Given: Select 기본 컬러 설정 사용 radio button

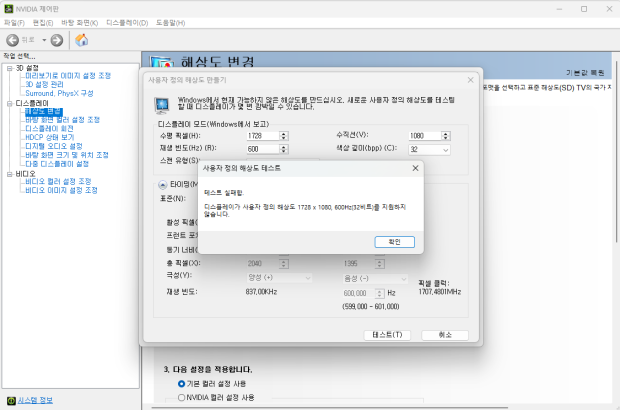Looking at the screenshot, I should pos(181,384).
